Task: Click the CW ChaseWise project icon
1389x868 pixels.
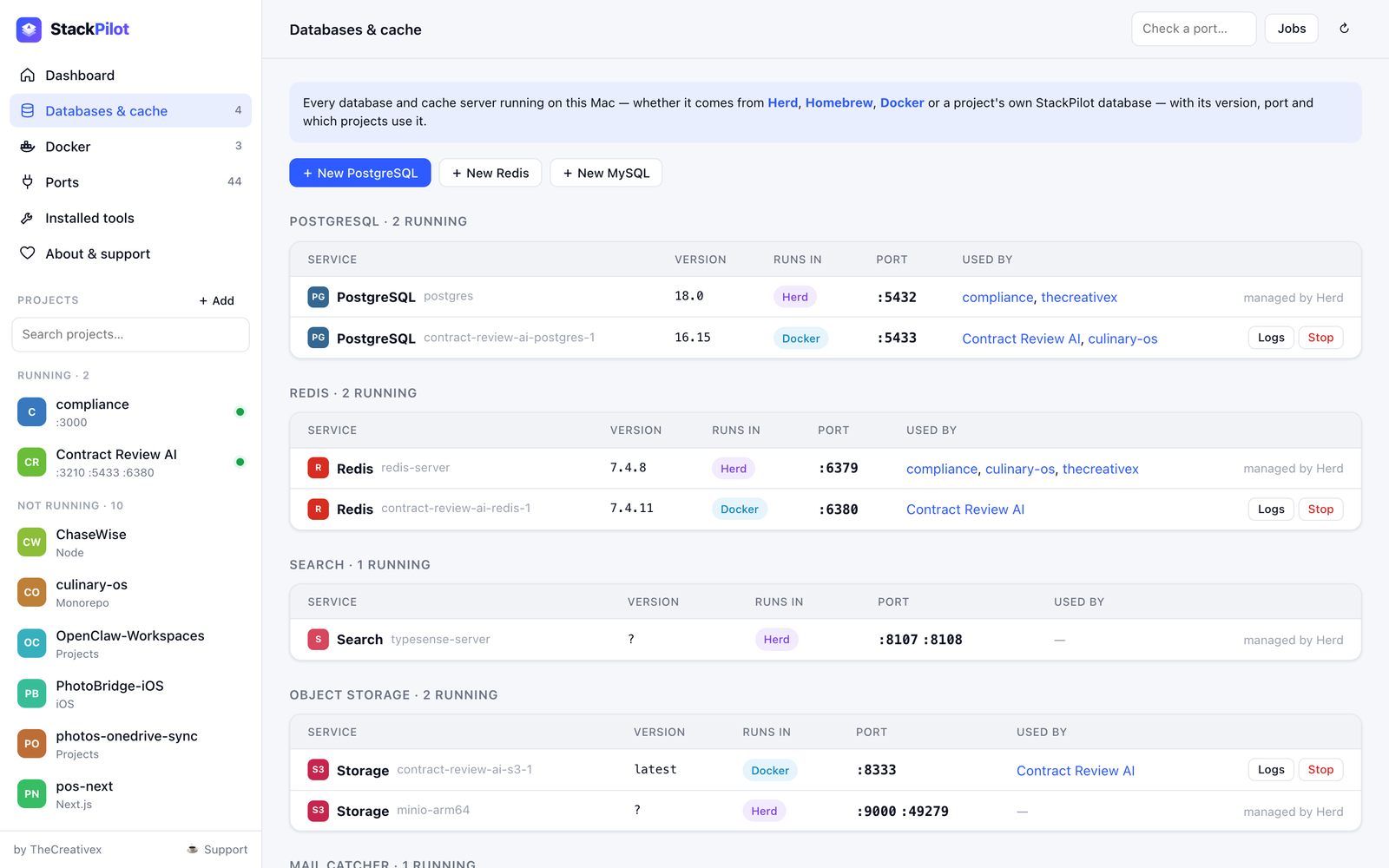Action: [32, 542]
